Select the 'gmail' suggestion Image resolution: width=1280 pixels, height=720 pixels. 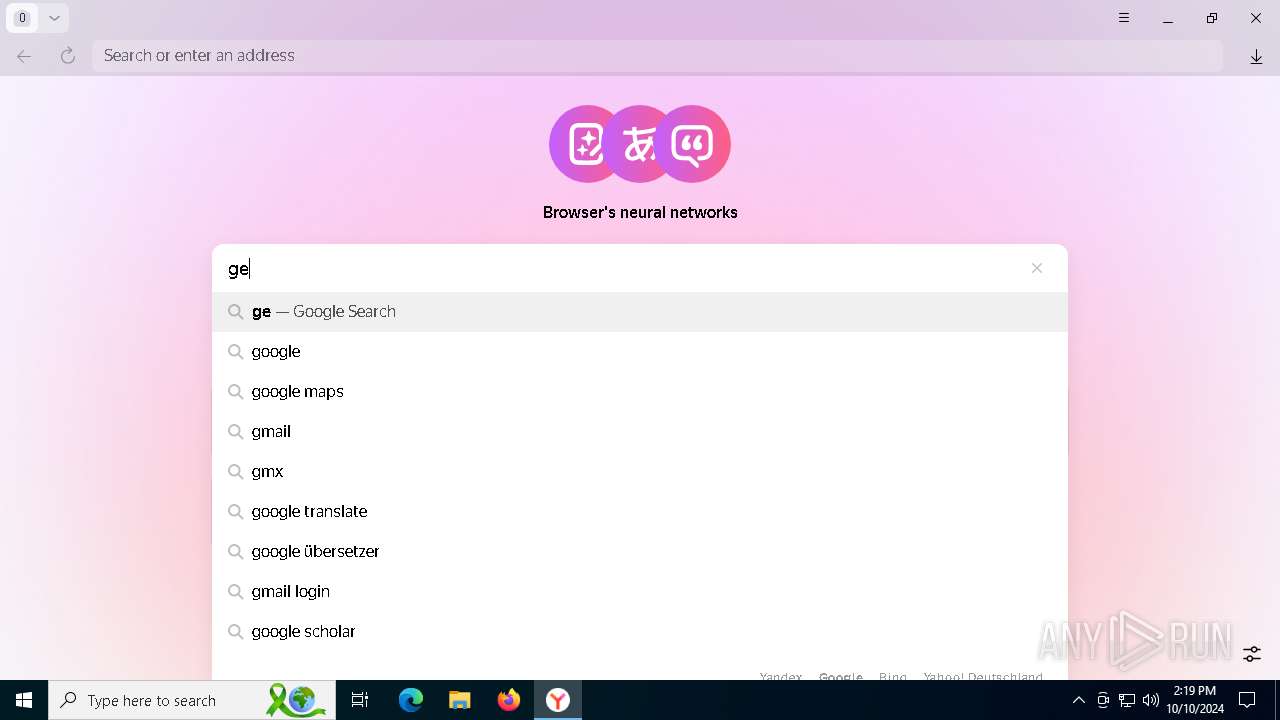[640, 432]
